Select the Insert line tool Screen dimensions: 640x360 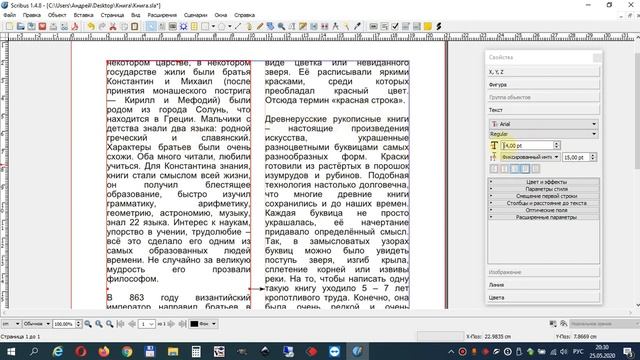238,27
